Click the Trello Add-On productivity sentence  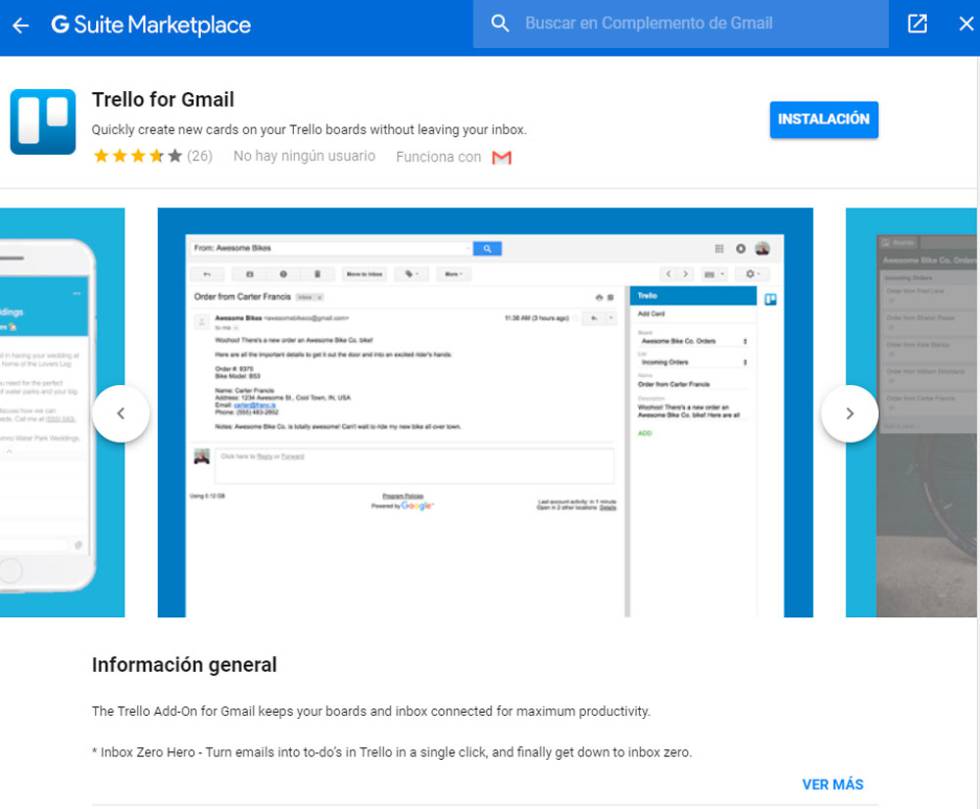[371, 711]
